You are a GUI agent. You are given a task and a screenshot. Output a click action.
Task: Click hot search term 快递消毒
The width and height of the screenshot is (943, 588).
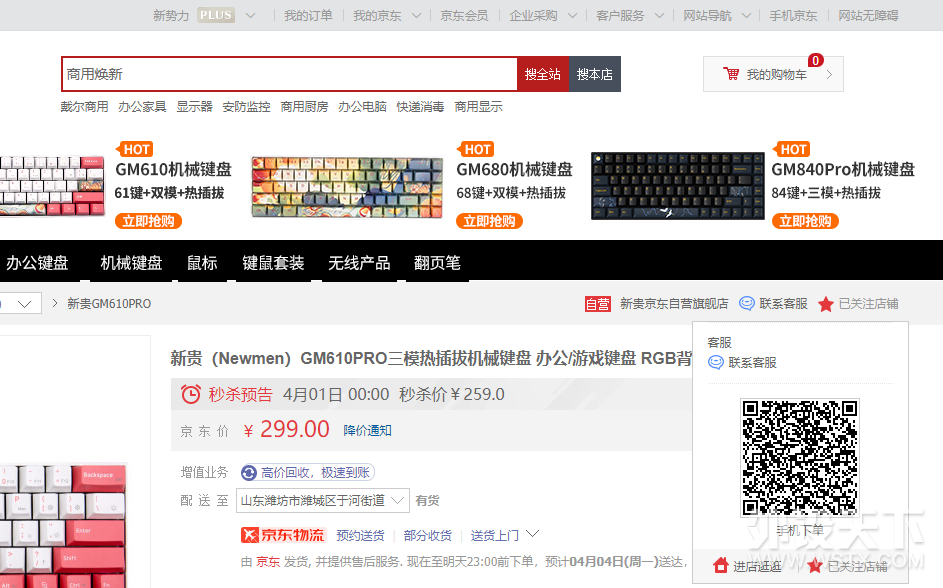click(x=420, y=107)
